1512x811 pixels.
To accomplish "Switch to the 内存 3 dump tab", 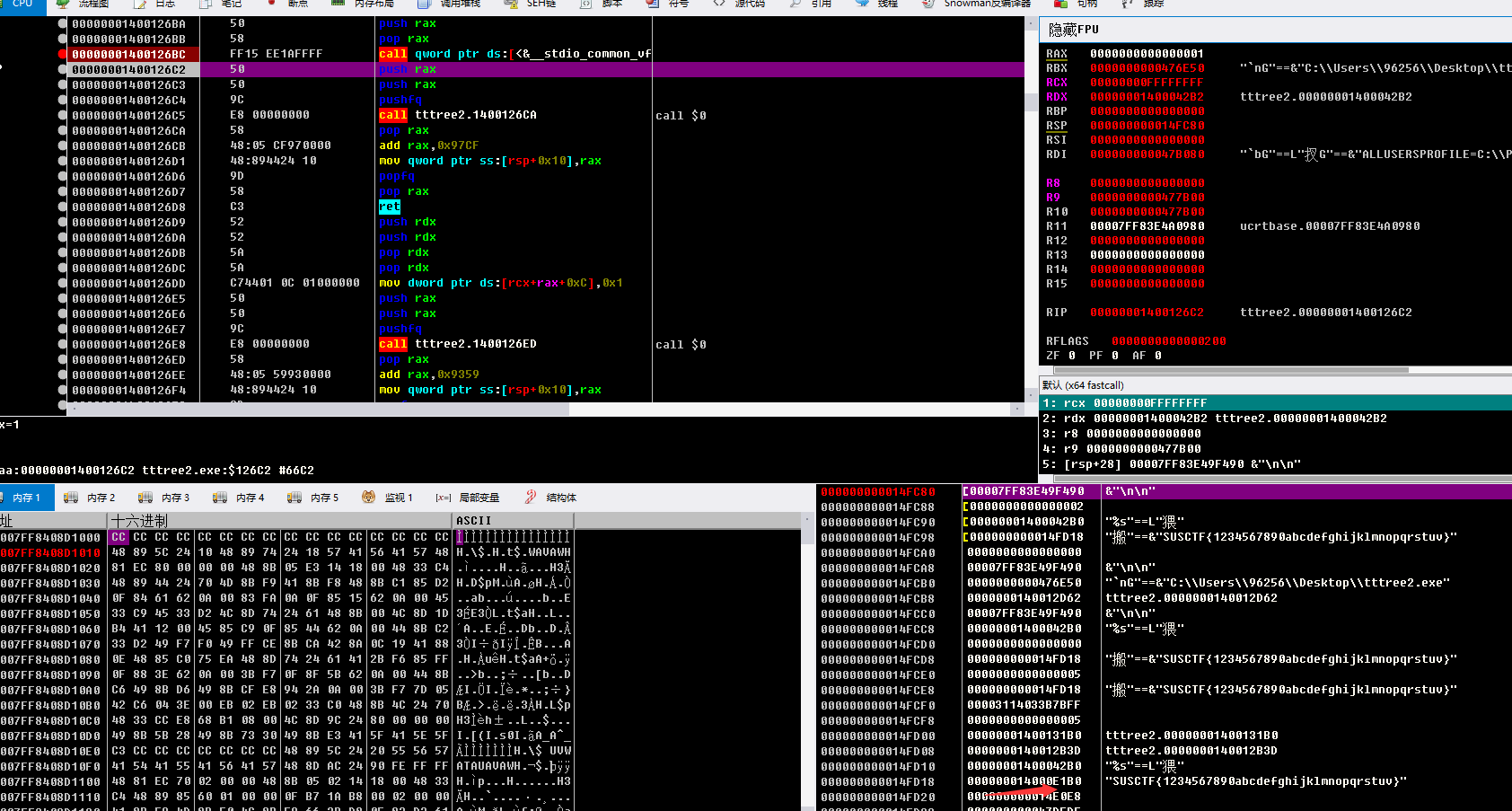I will [165, 498].
